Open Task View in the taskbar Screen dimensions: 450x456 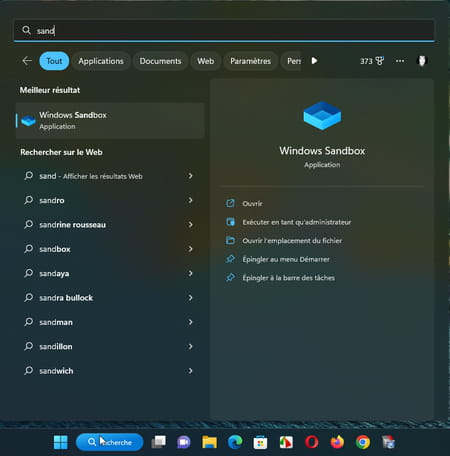coord(159,442)
